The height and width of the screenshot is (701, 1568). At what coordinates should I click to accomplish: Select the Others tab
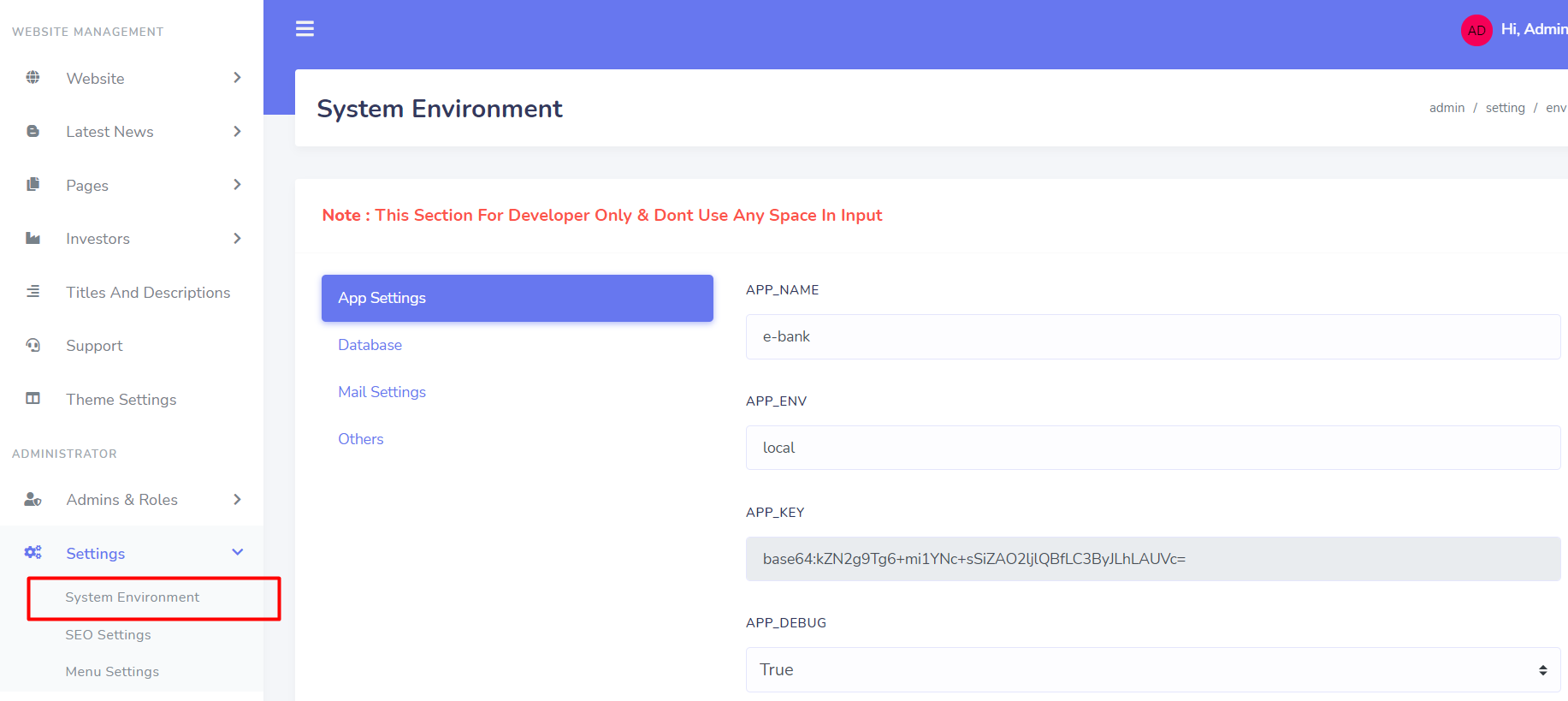coord(360,439)
